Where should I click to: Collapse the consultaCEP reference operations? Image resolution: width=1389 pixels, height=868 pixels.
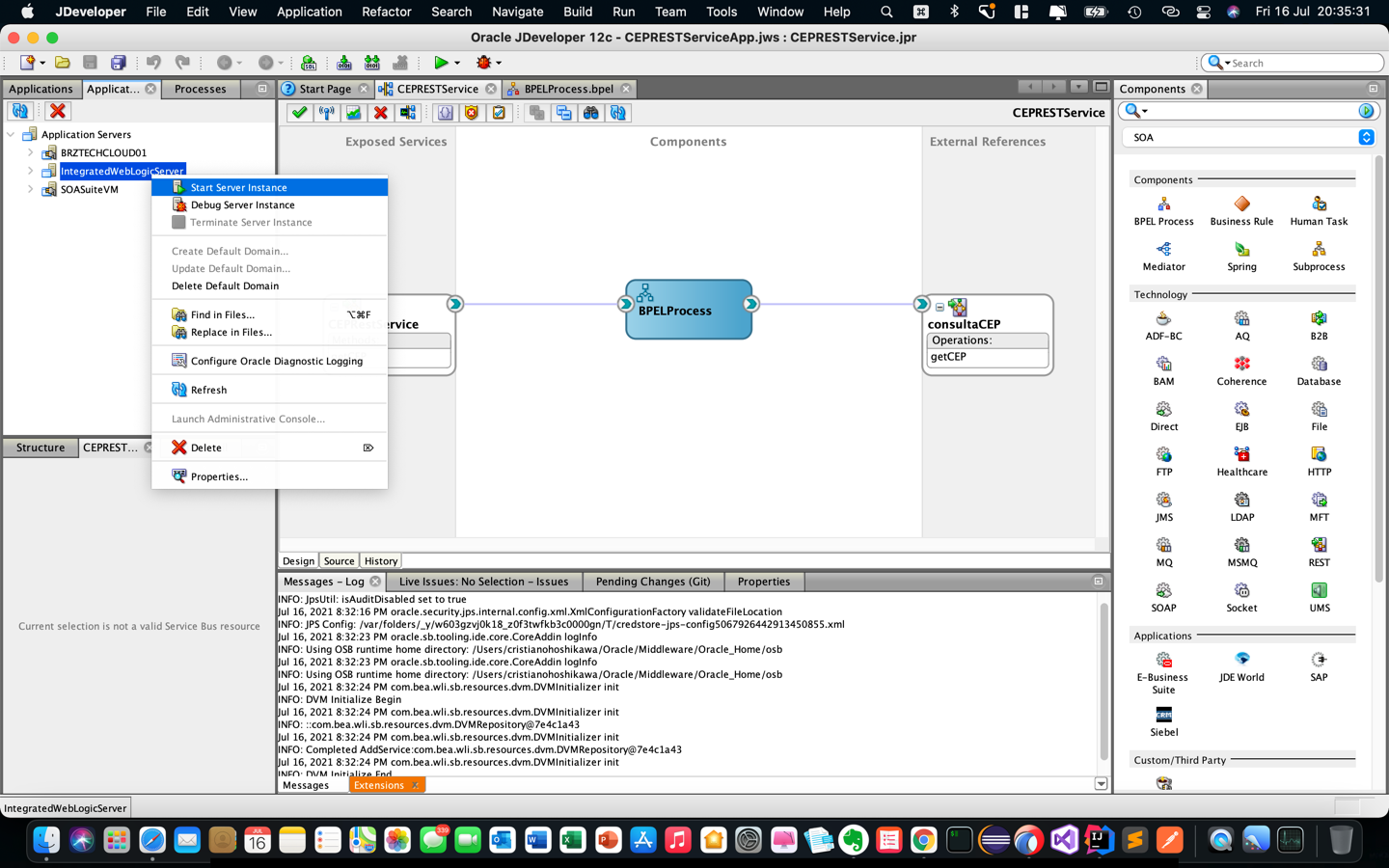(x=940, y=307)
